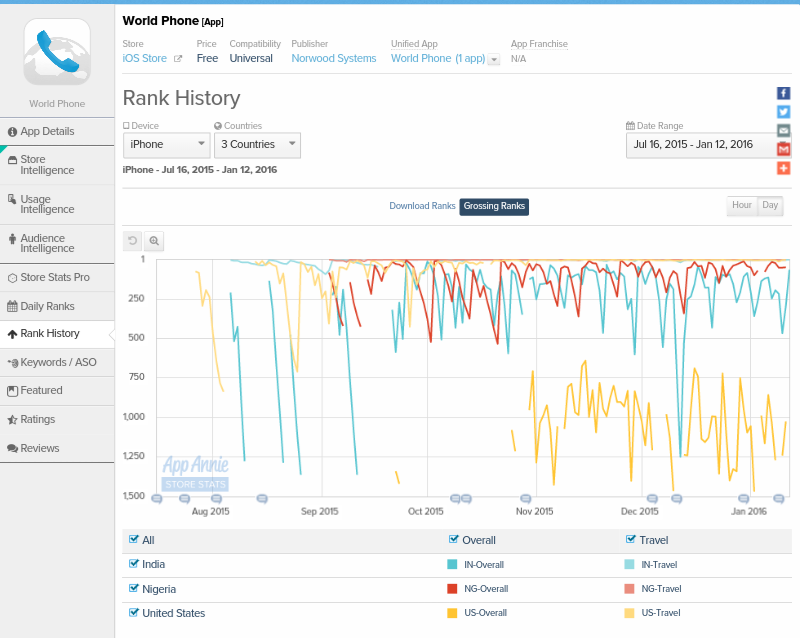Open the Date Range field
Viewport: 800px width, 638px height.
pos(702,145)
